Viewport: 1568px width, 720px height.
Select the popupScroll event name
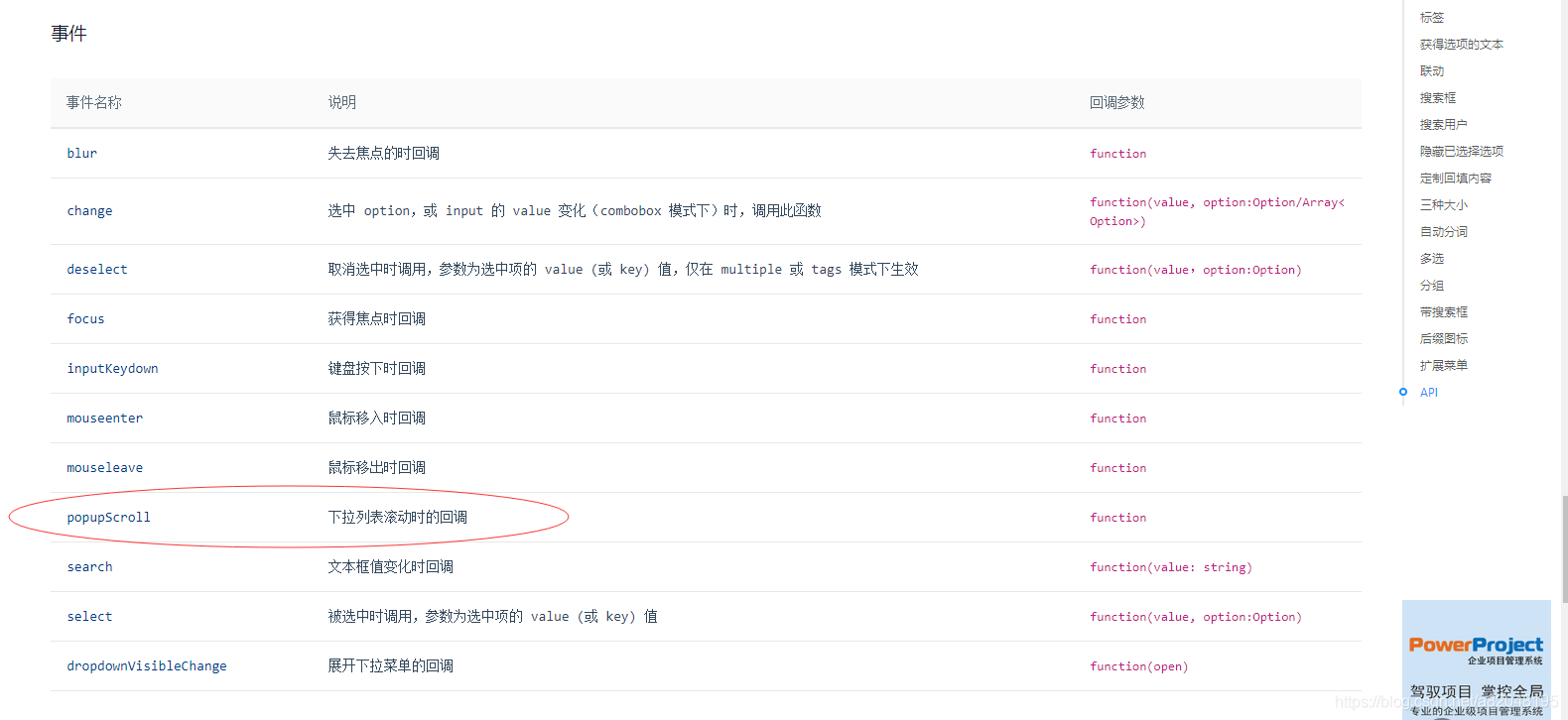(108, 518)
